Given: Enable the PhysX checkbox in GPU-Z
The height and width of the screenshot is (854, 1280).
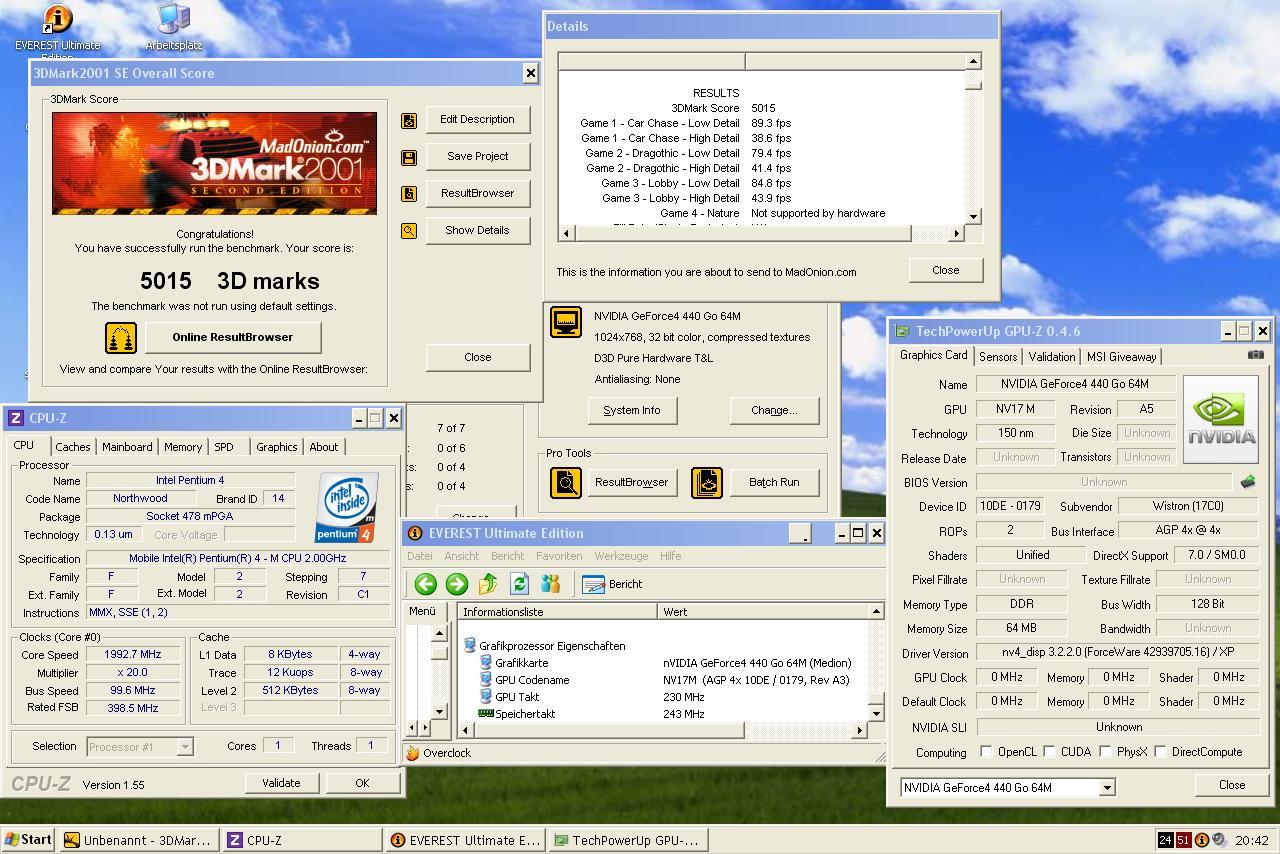Looking at the screenshot, I should [1105, 752].
